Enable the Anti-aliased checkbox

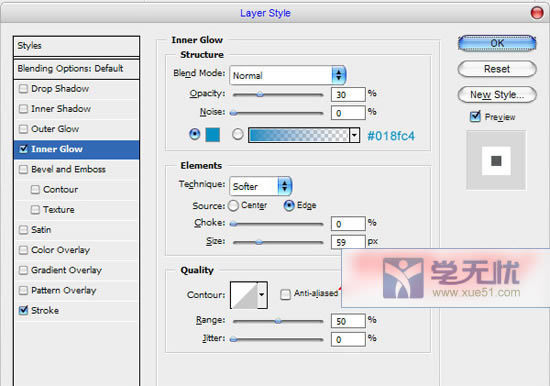pos(285,294)
